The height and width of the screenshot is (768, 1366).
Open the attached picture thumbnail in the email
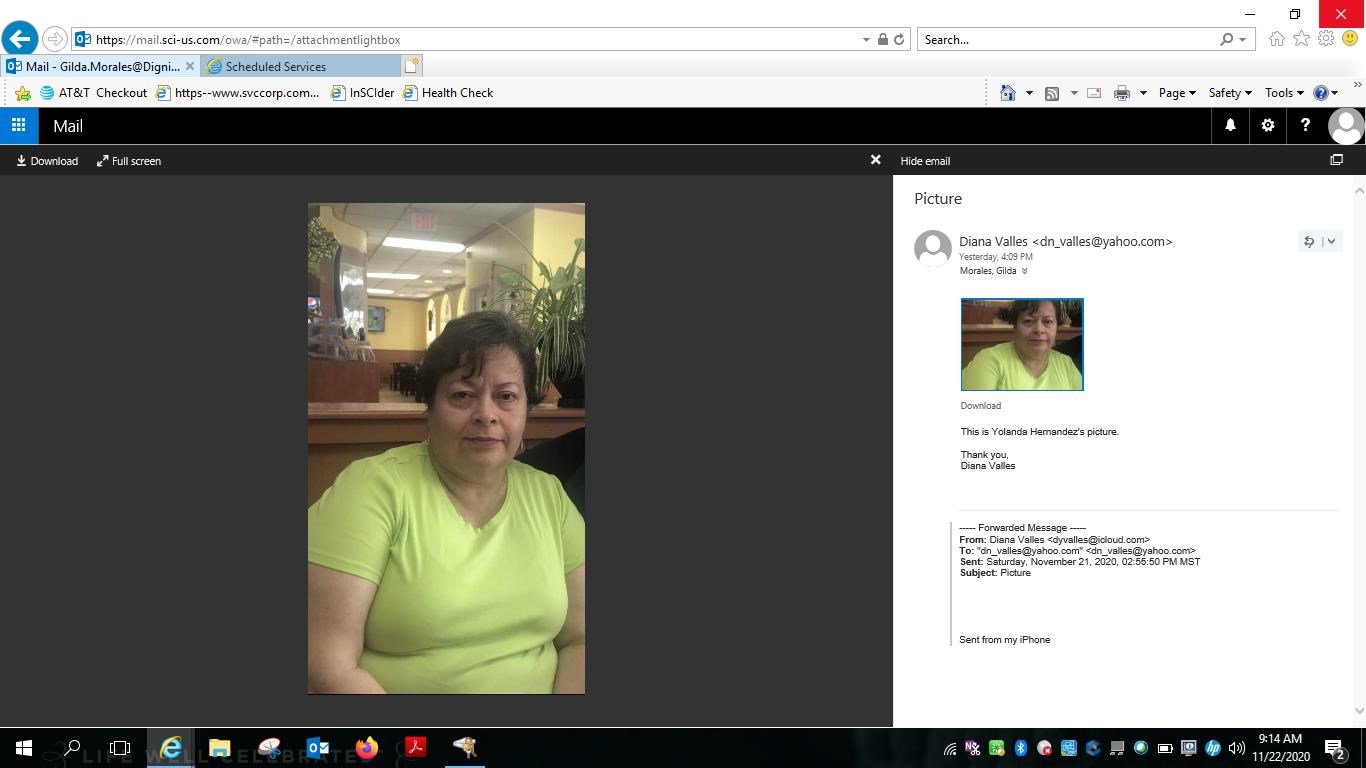1021,343
